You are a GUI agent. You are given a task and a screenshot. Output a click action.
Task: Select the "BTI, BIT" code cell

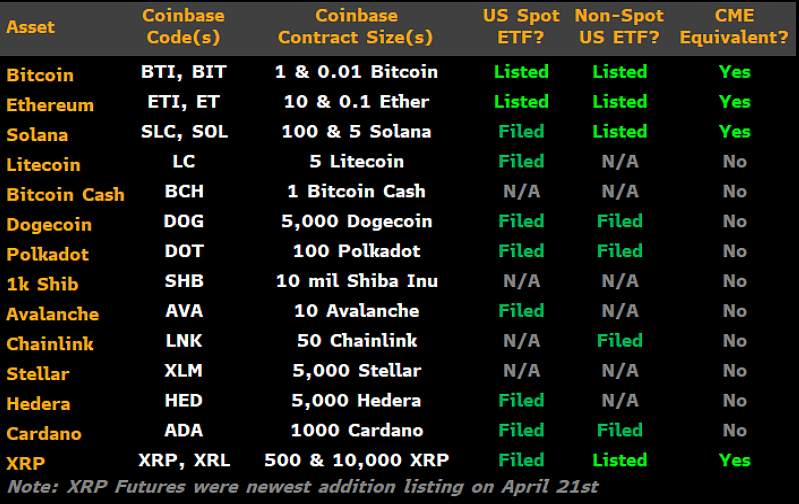pyautogui.click(x=183, y=72)
